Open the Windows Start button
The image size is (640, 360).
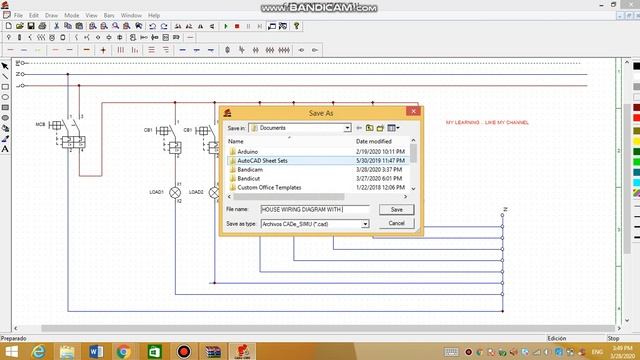(11, 351)
